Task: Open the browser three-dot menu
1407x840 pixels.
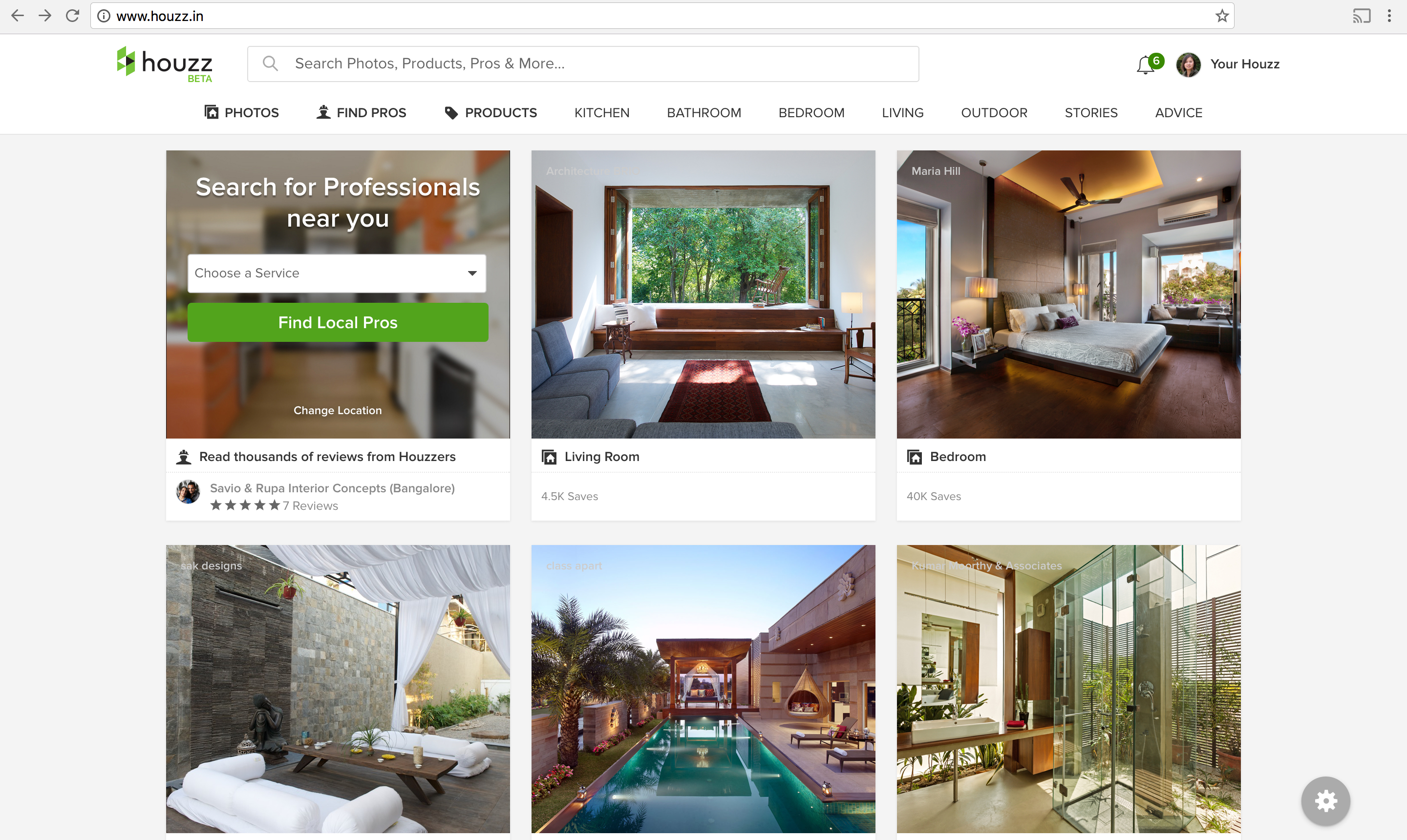Action: [1389, 16]
